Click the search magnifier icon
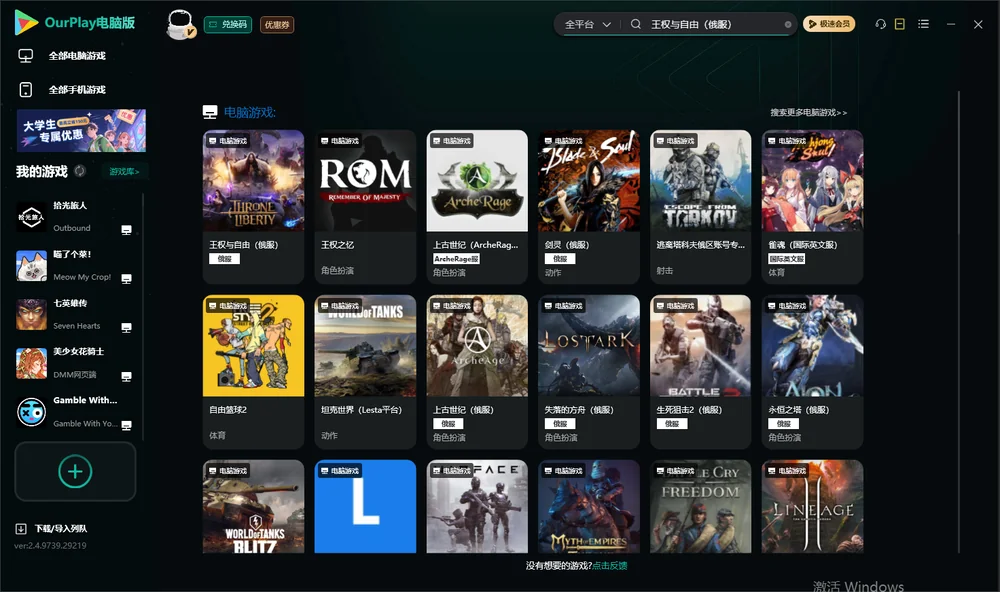1000x592 pixels. [x=636, y=24]
